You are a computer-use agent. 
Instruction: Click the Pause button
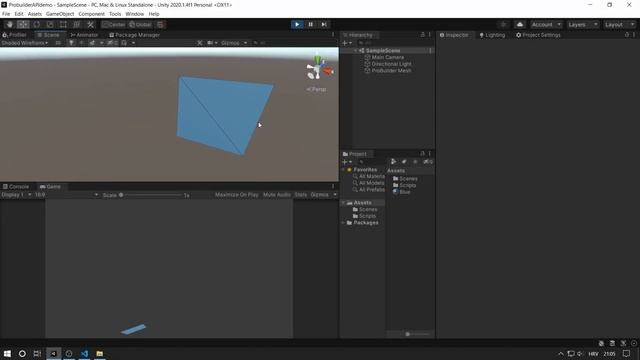point(310,24)
